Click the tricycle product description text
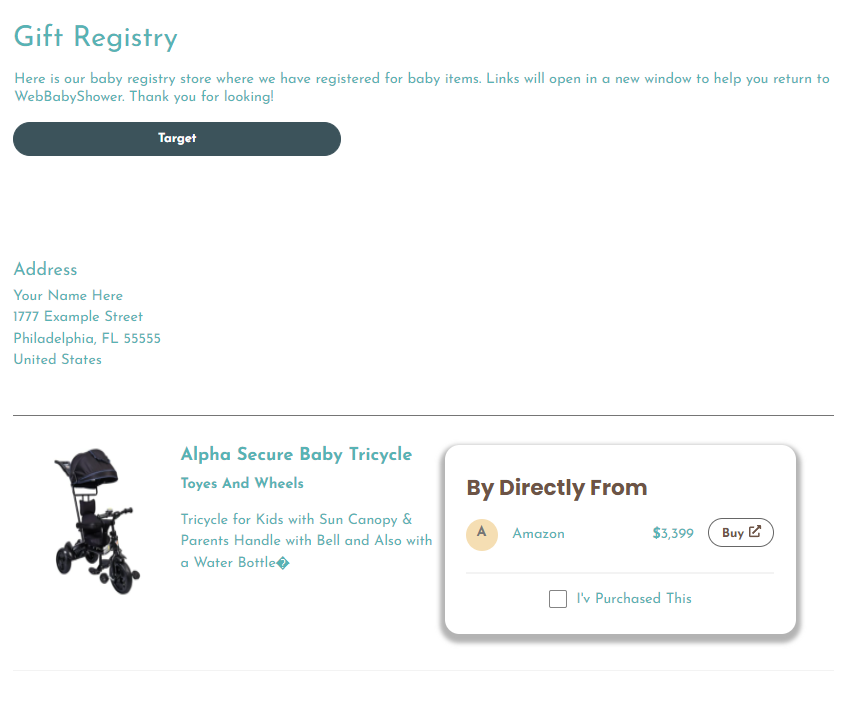The image size is (852, 708). click(306, 541)
